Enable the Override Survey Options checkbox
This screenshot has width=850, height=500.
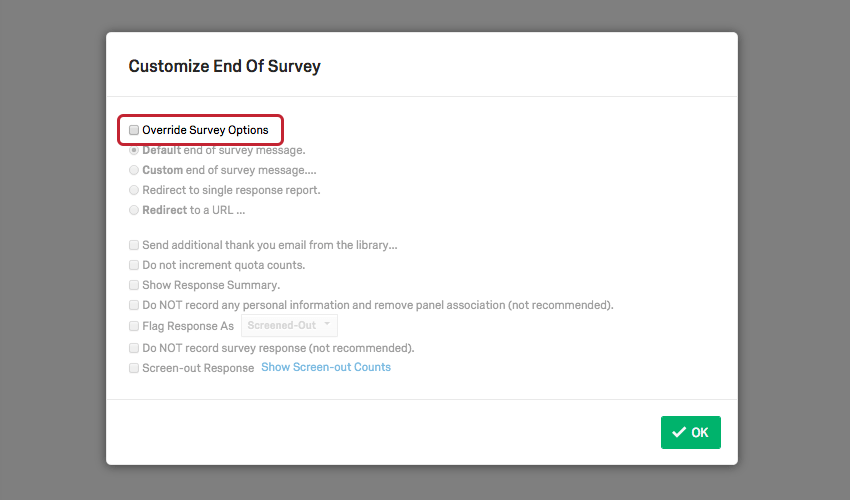tap(134, 130)
